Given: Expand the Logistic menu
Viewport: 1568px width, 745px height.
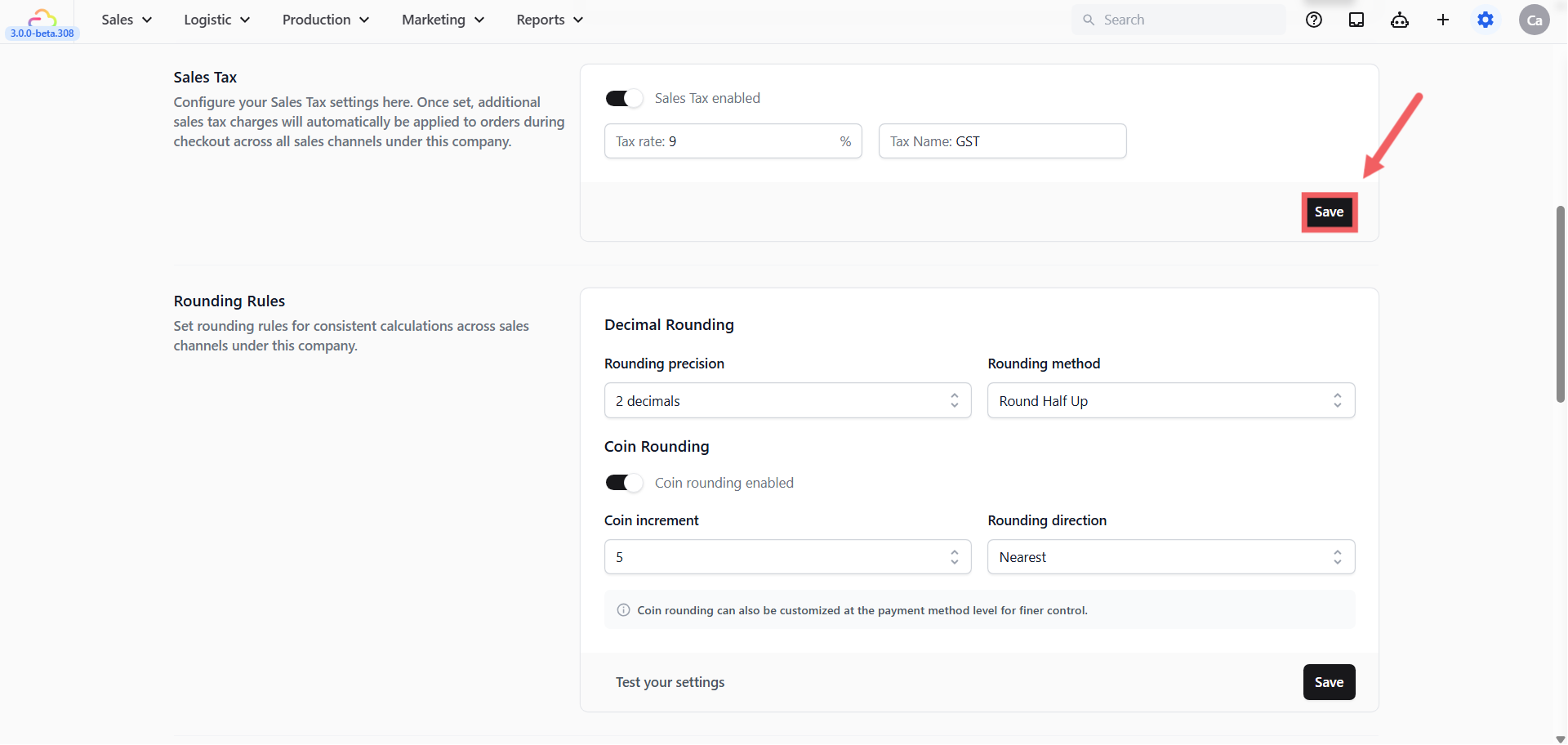Looking at the screenshot, I should (x=216, y=20).
